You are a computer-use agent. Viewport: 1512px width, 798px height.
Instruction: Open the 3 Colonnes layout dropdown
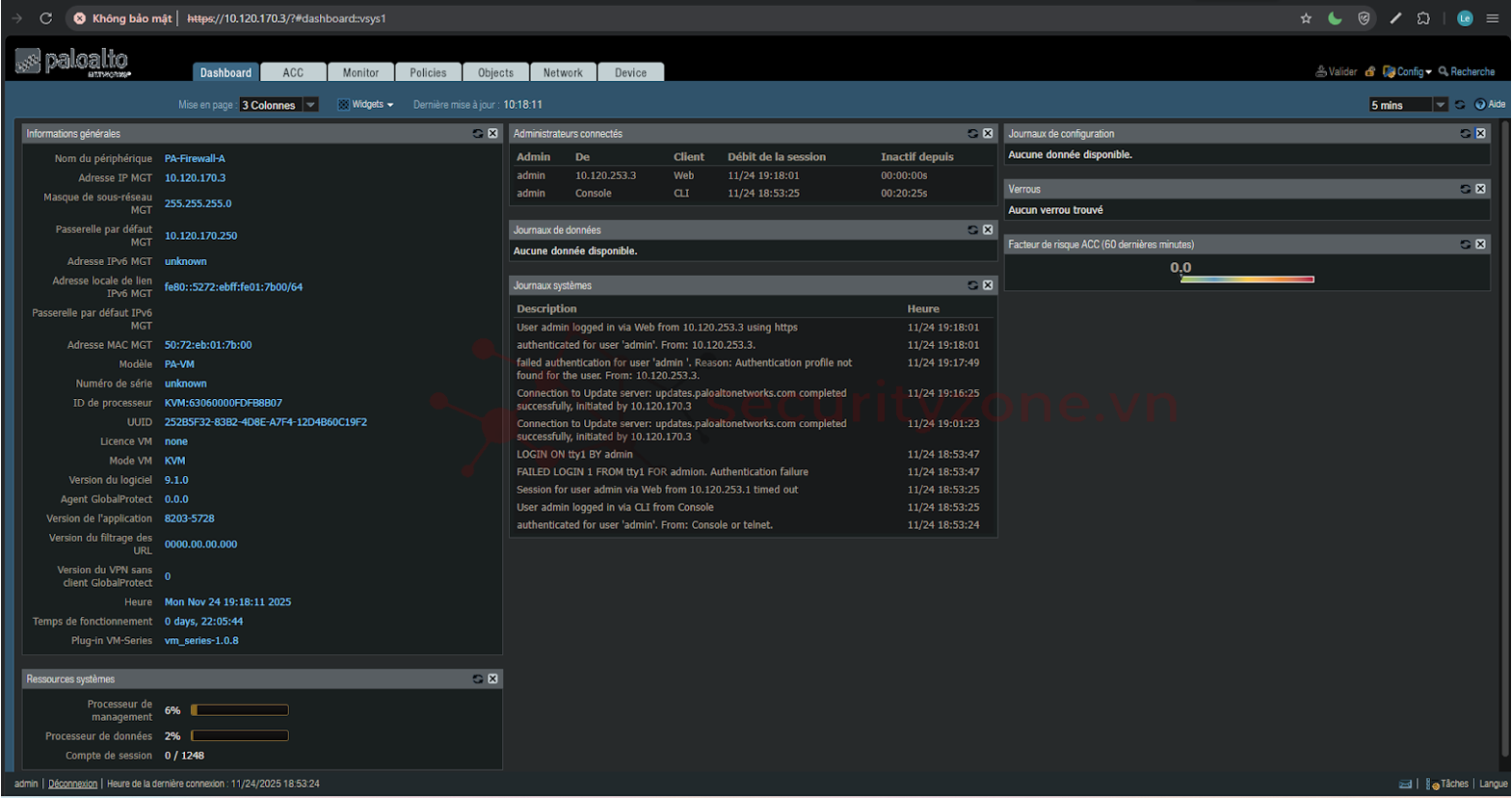310,105
